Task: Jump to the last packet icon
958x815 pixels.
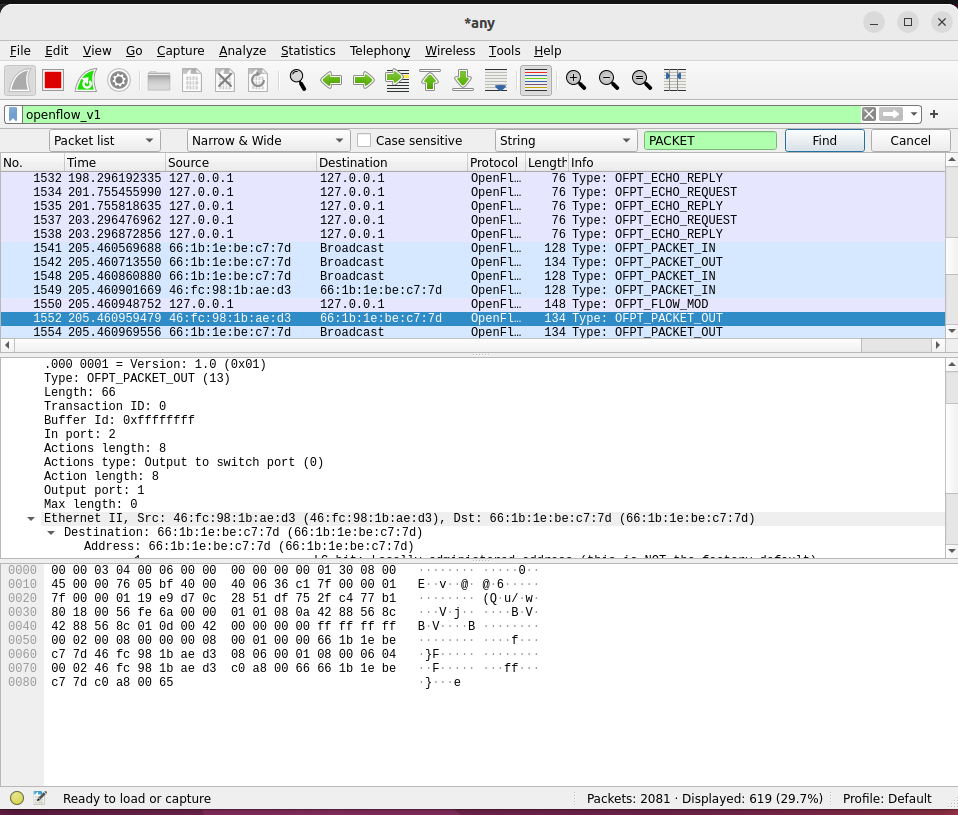Action: [463, 80]
